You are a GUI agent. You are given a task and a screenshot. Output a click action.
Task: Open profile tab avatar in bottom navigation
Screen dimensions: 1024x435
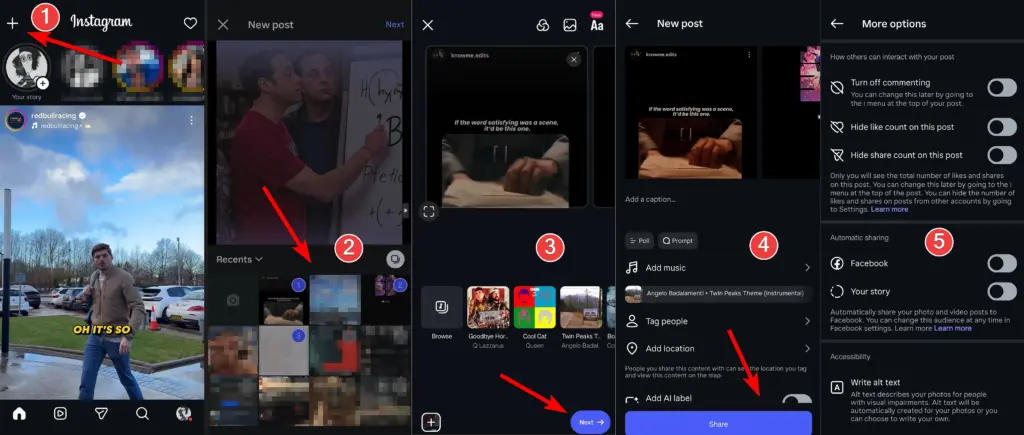tap(184, 413)
